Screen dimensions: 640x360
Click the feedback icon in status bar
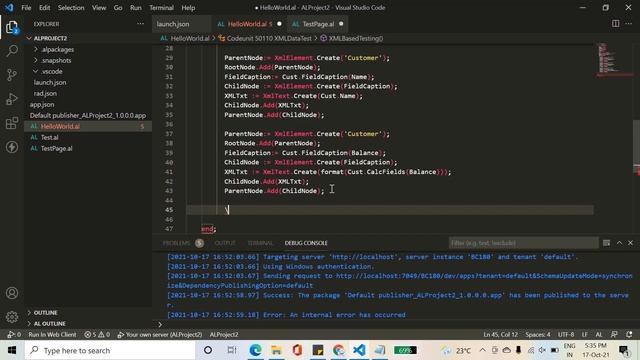pos(614,334)
